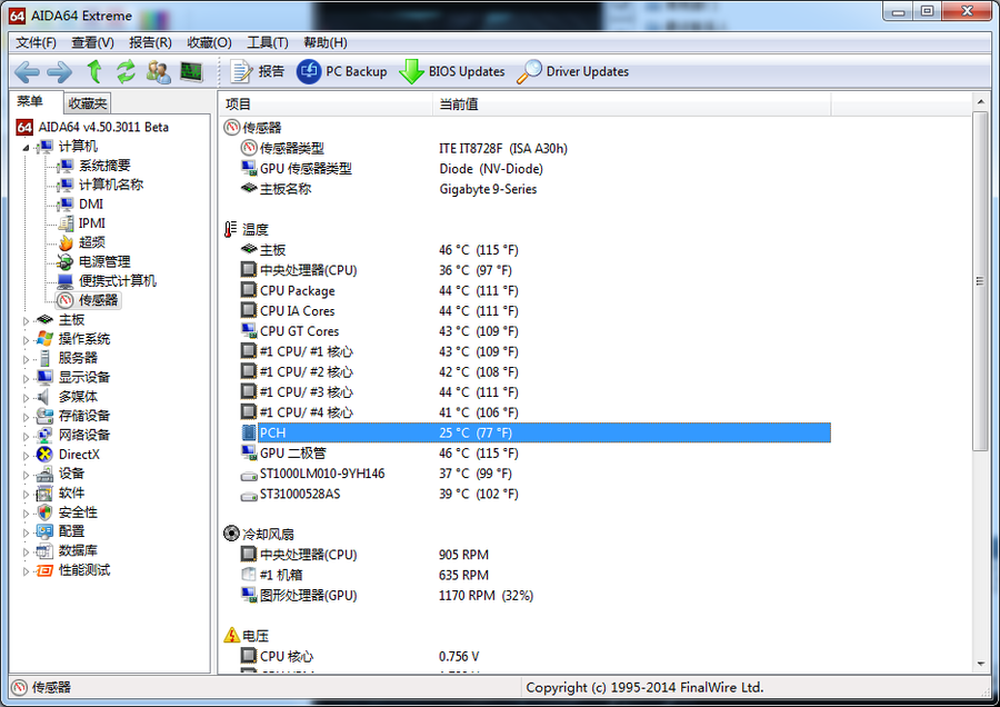Open the 查看(V) menu
The height and width of the screenshot is (707, 1000).
click(92, 43)
